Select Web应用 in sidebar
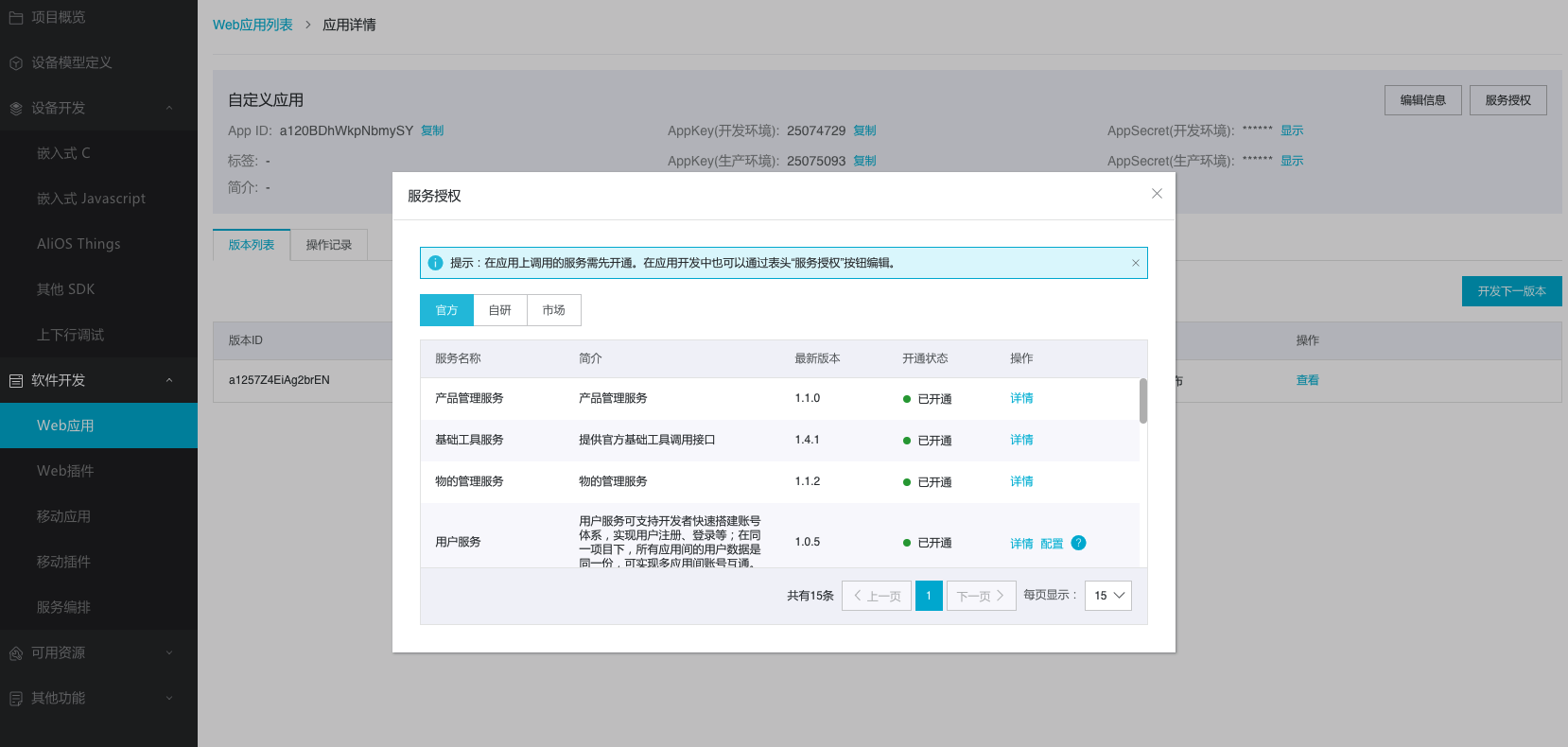Image resolution: width=1568 pixels, height=747 pixels. (98, 426)
